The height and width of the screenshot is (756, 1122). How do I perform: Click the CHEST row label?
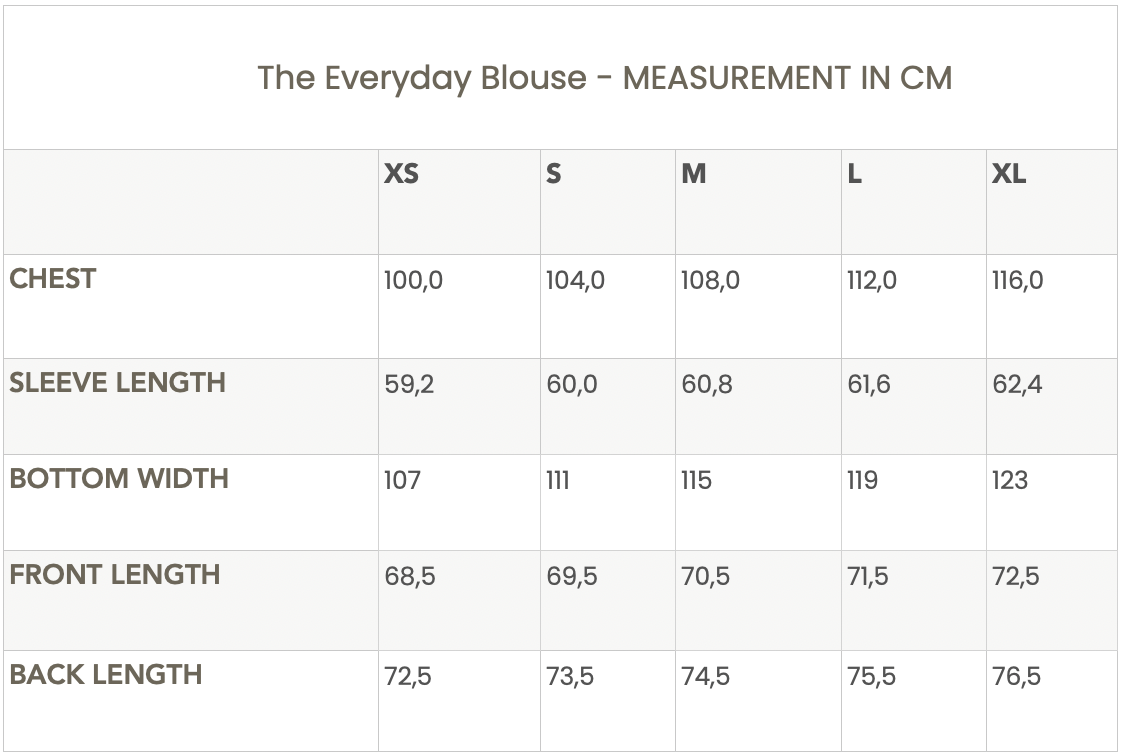(53, 279)
